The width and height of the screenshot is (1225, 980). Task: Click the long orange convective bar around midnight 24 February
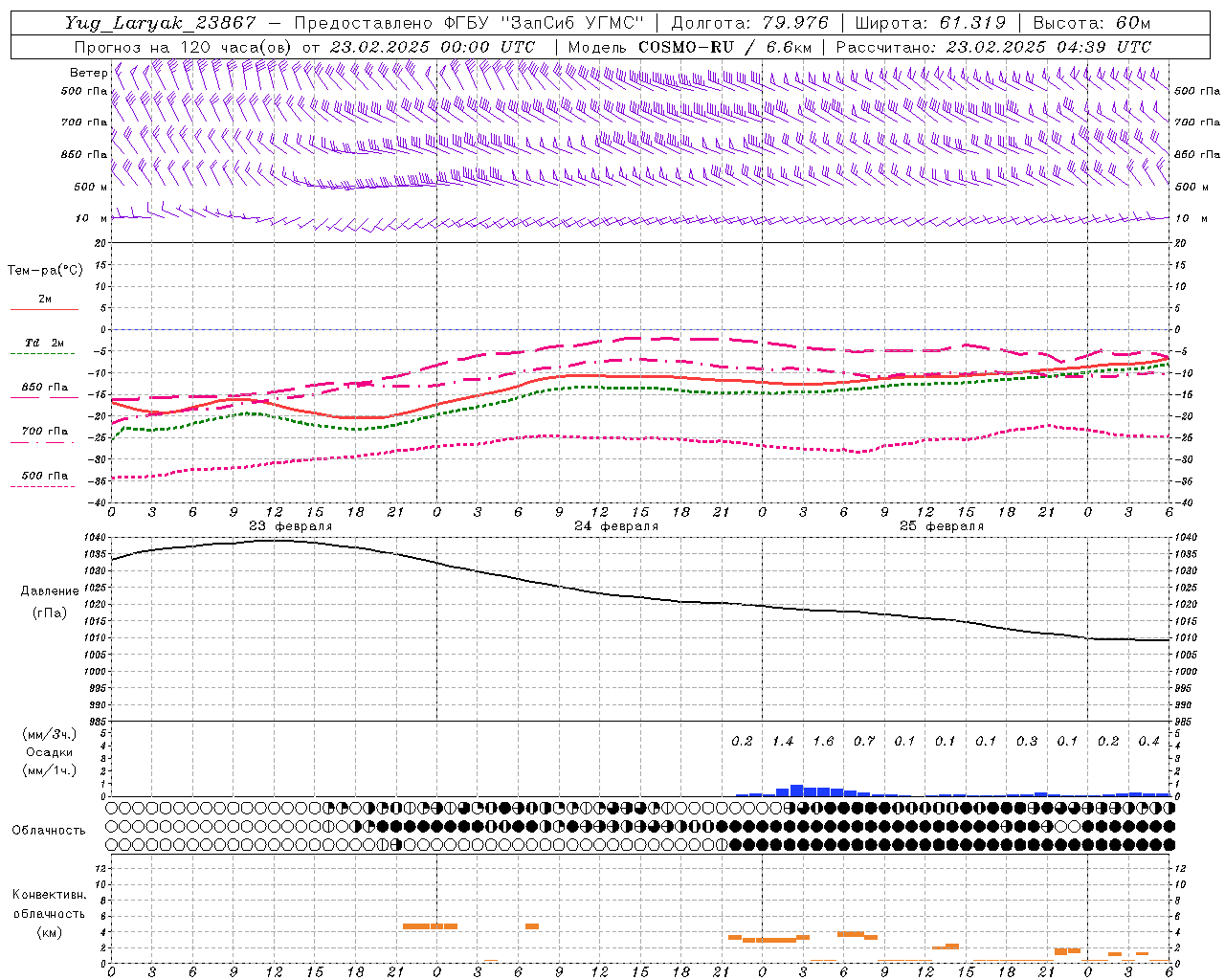[x=430, y=926]
